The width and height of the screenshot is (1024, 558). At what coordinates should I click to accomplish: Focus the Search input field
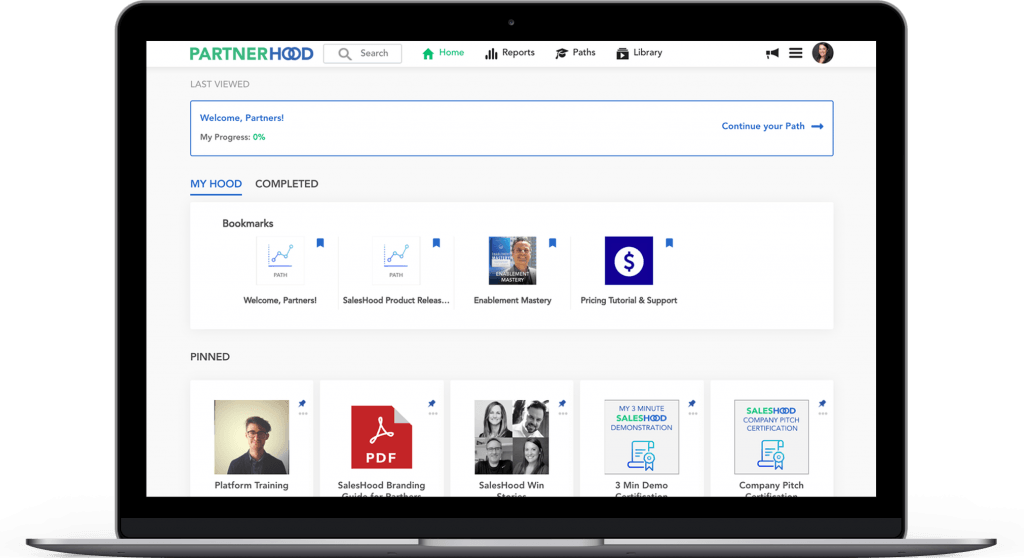pyautogui.click(x=362, y=54)
